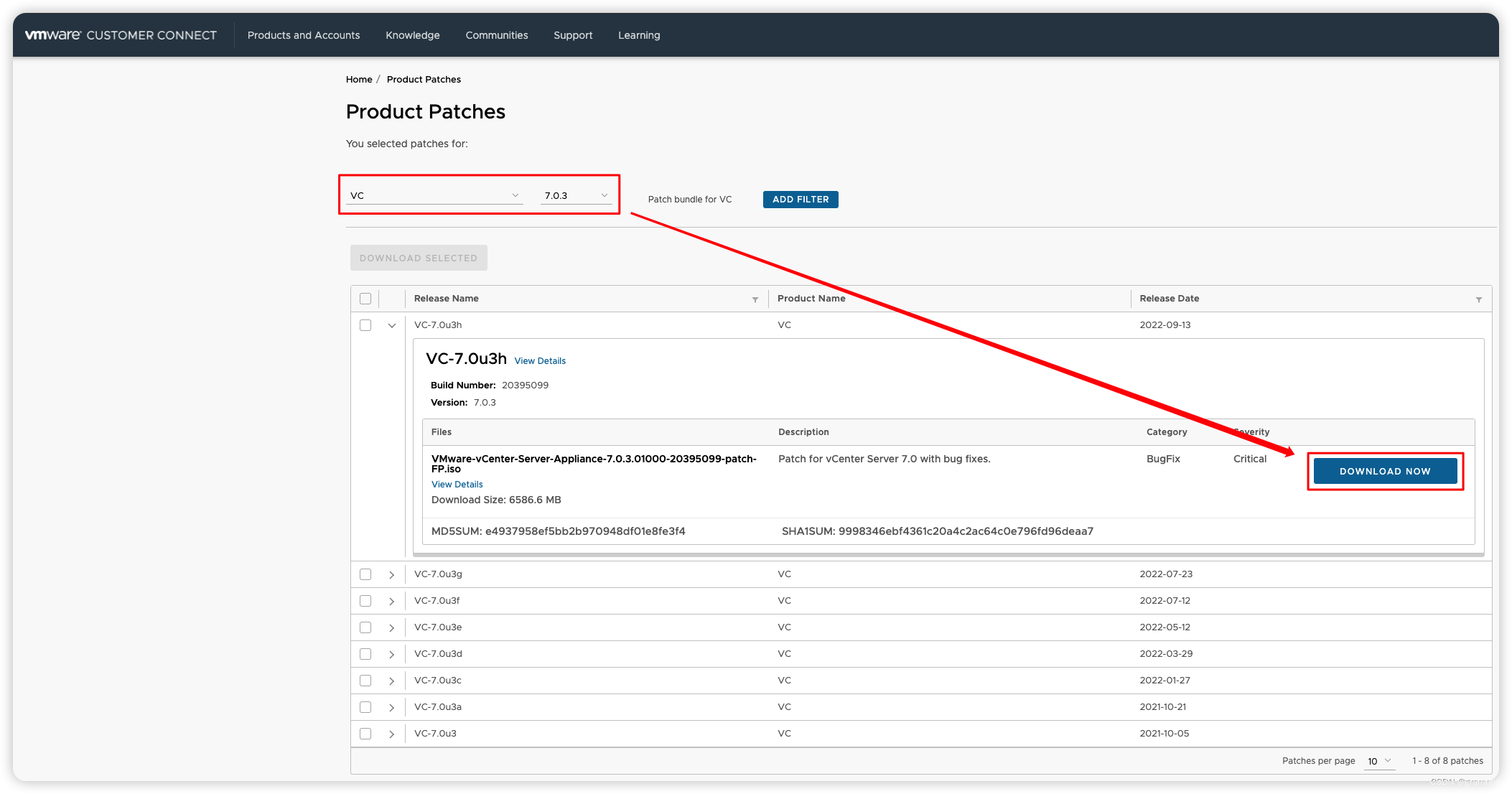This screenshot has width=1512, height=794.
Task: Click the Download Now button for VC-7.0u3h
Action: click(1386, 471)
